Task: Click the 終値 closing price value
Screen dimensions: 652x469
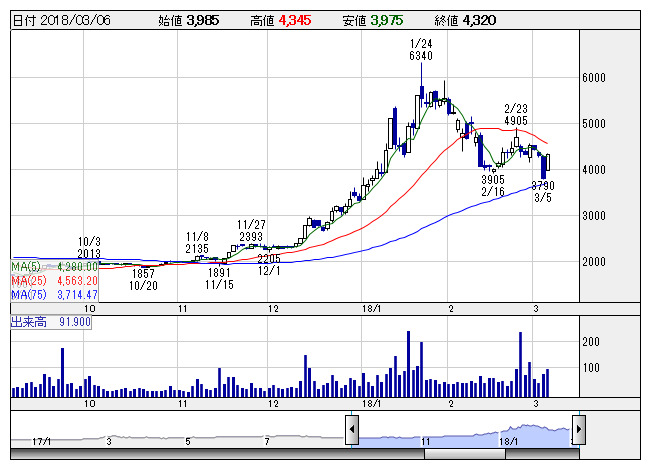Action: (x=478, y=20)
